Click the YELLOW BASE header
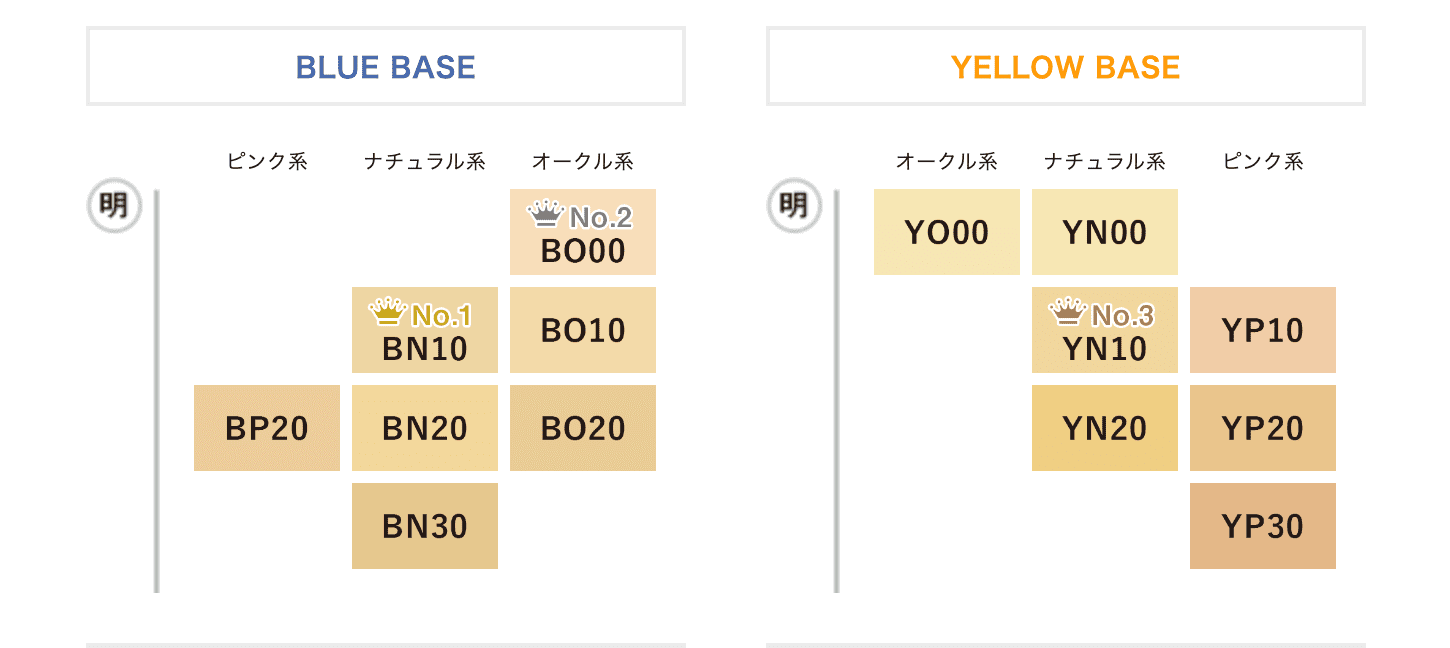The width and height of the screenshot is (1450, 648). (1066, 67)
